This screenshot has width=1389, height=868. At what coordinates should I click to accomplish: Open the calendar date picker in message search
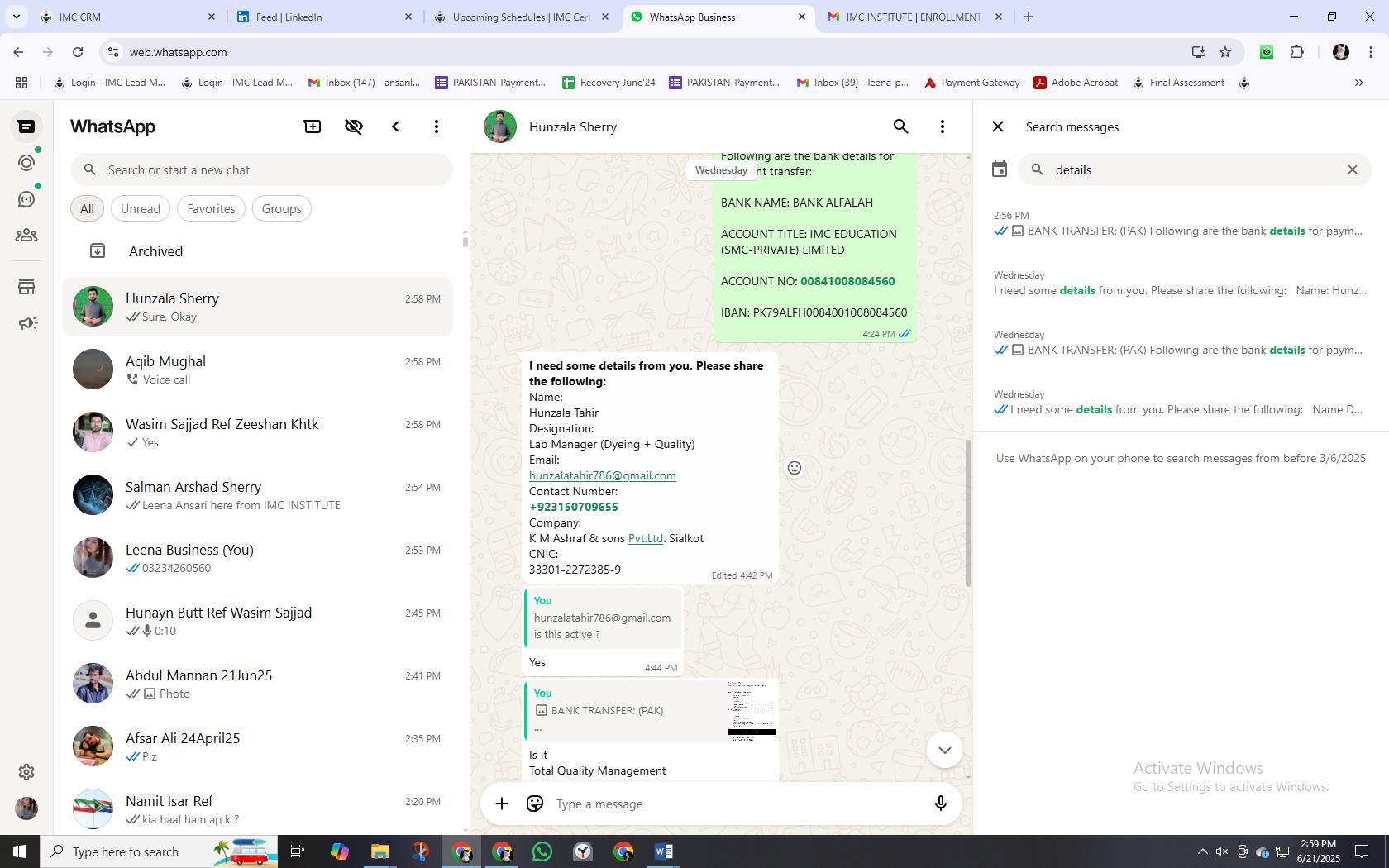pyautogui.click(x=1000, y=169)
